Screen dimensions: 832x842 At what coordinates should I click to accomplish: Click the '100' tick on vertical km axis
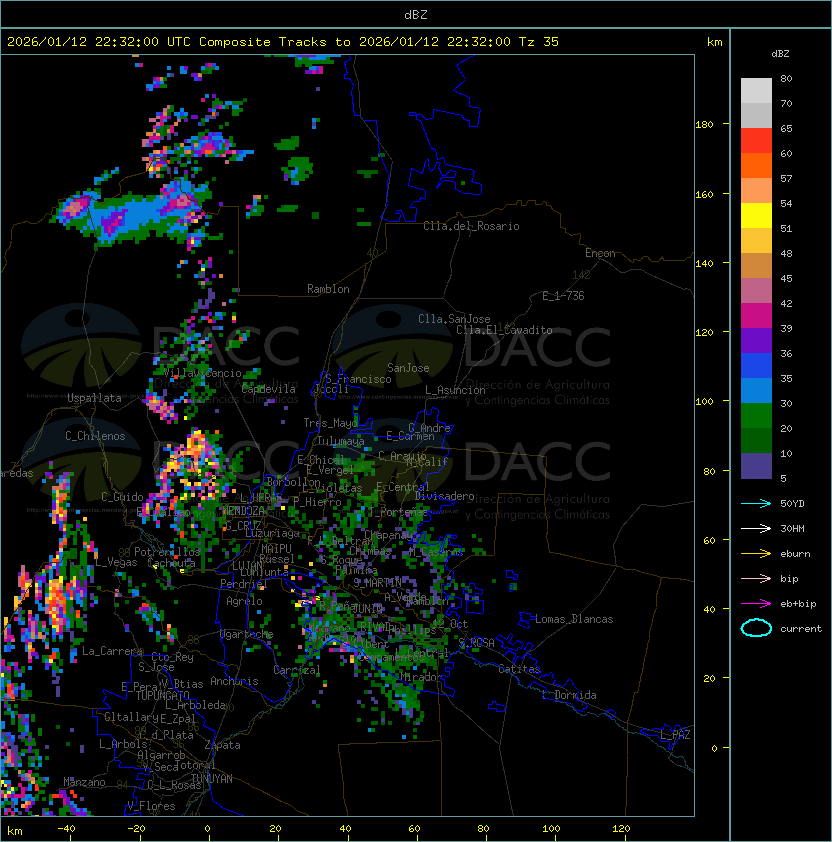704,402
